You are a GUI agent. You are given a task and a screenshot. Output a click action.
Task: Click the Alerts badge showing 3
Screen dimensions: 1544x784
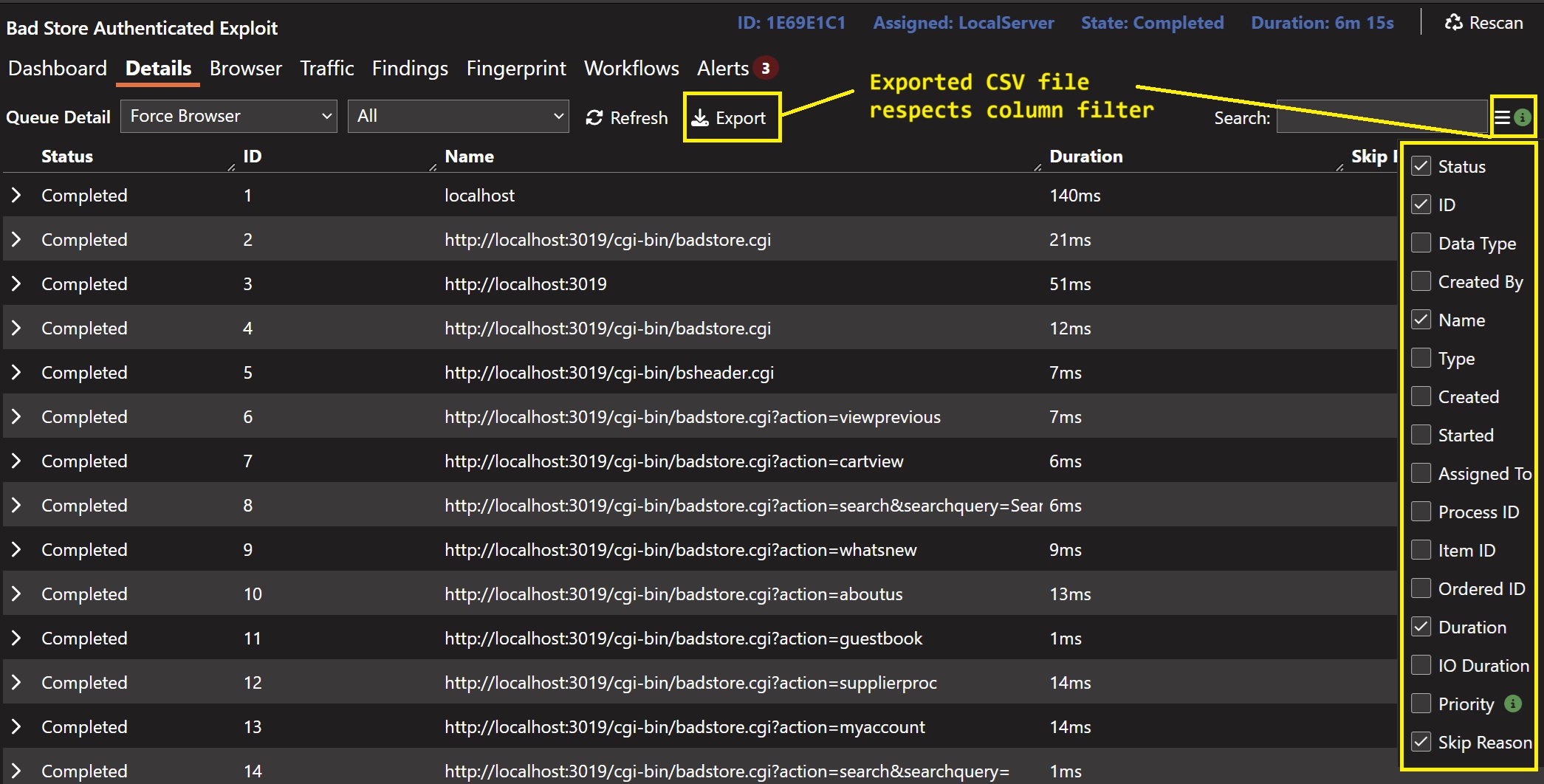point(766,69)
